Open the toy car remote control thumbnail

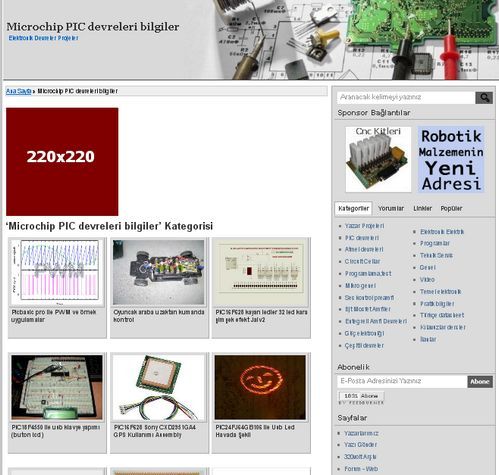(x=159, y=272)
